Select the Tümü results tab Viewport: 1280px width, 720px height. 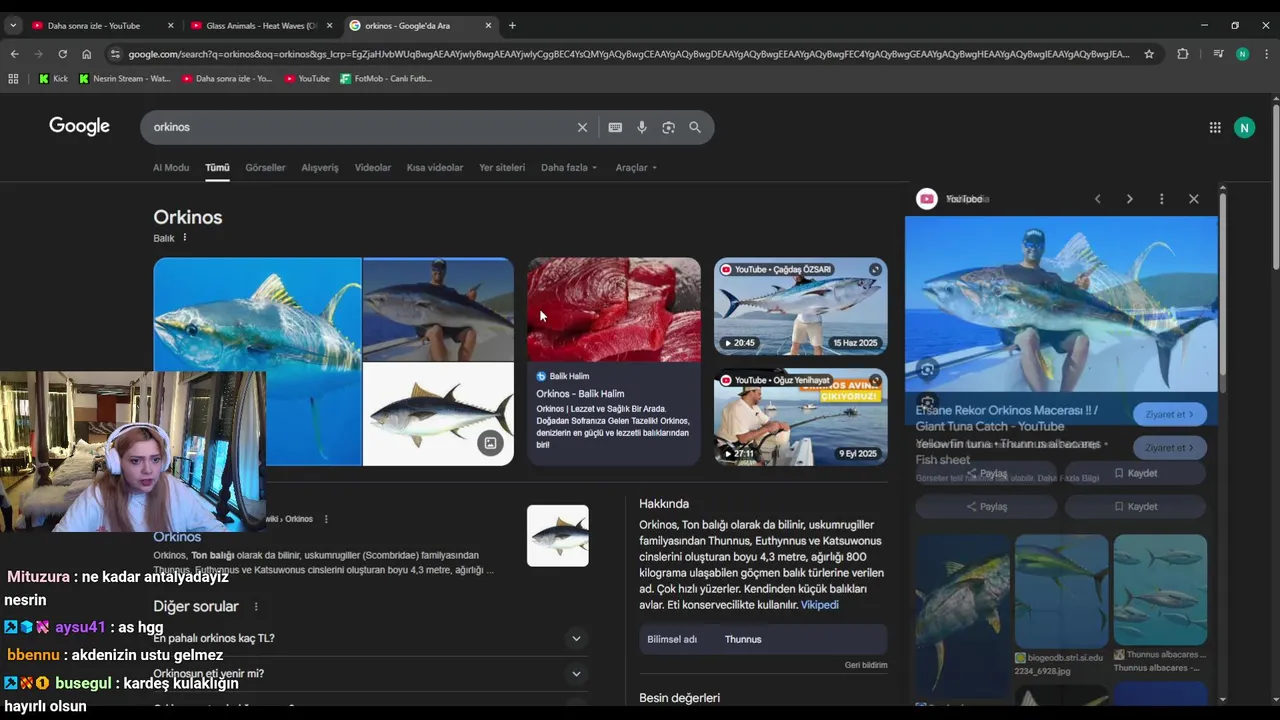[217, 168]
